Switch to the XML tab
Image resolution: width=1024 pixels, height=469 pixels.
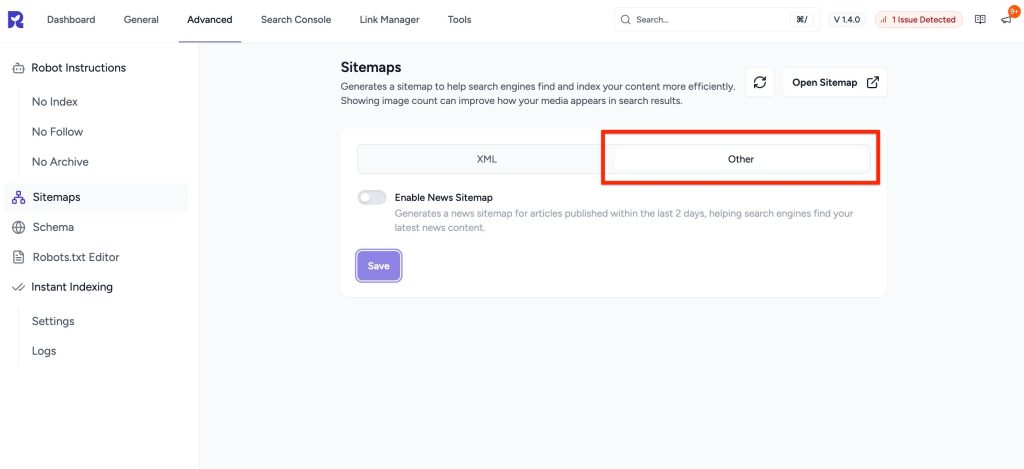[x=486, y=159]
